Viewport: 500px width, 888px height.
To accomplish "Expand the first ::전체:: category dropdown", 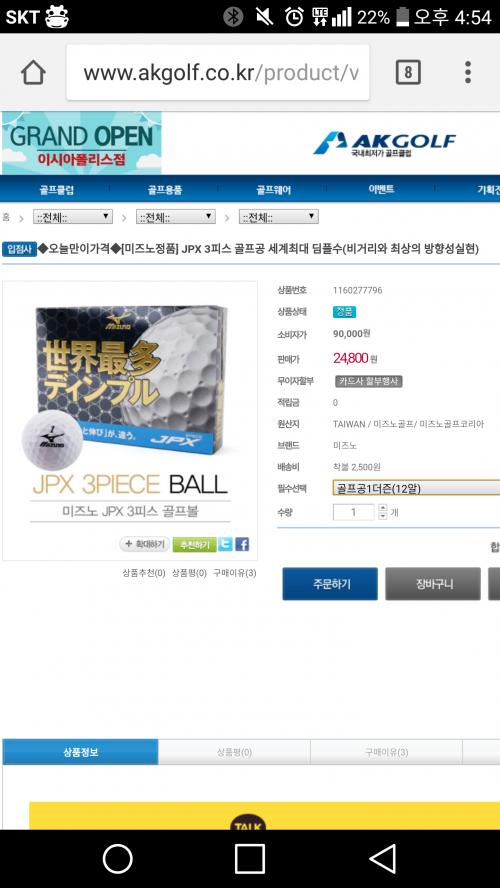I will point(72,217).
